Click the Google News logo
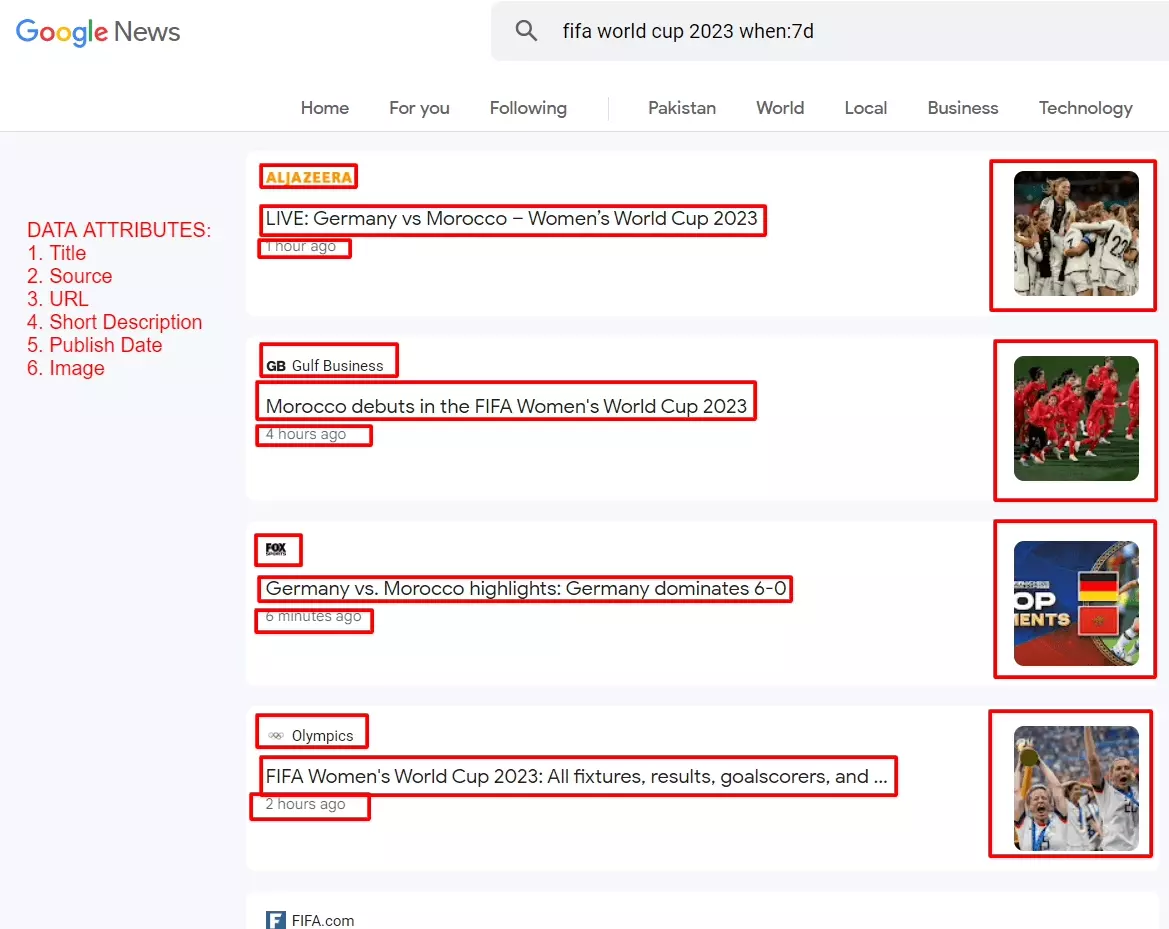 [96, 31]
